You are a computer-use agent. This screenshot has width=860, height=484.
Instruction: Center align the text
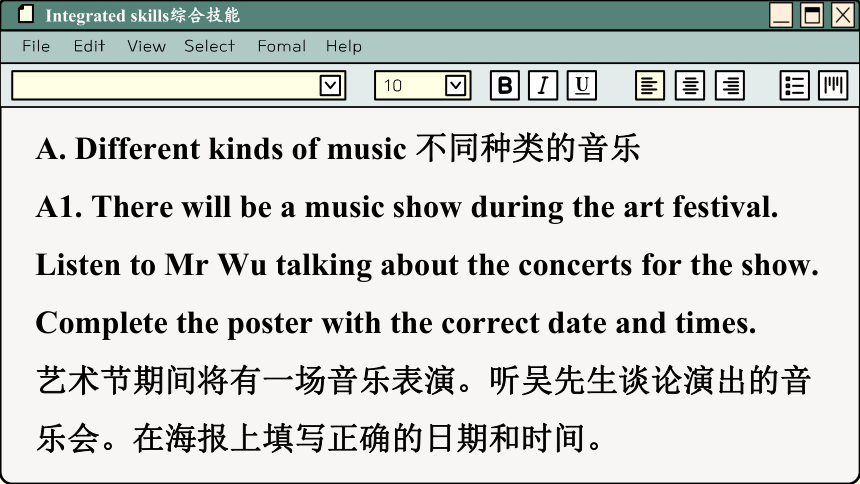pyautogui.click(x=690, y=86)
